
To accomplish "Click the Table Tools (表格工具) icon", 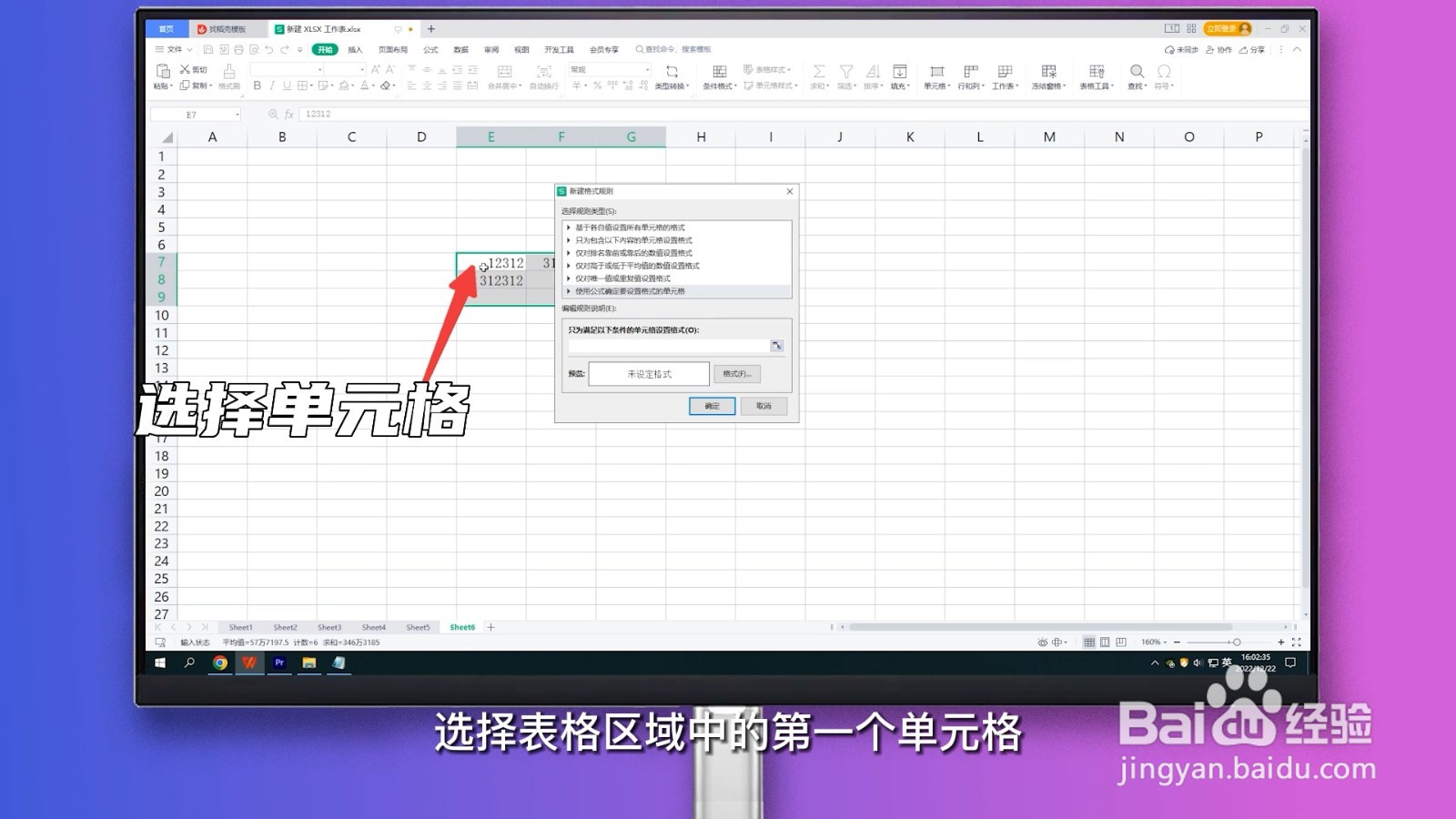I will click(1097, 71).
